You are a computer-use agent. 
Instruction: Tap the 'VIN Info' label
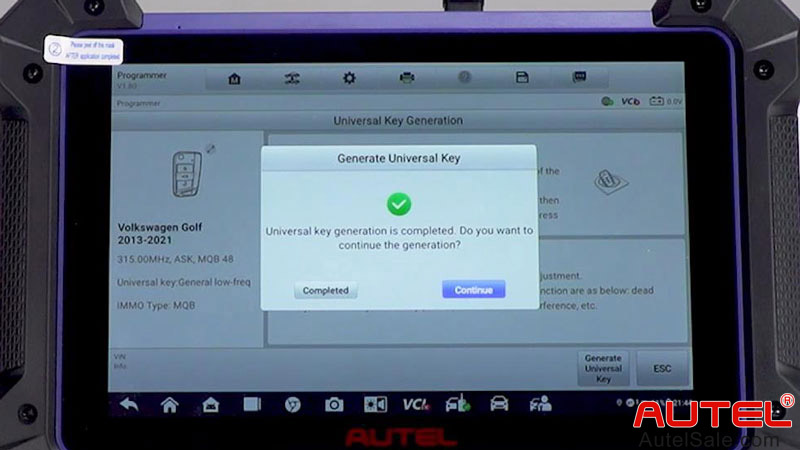(120, 361)
